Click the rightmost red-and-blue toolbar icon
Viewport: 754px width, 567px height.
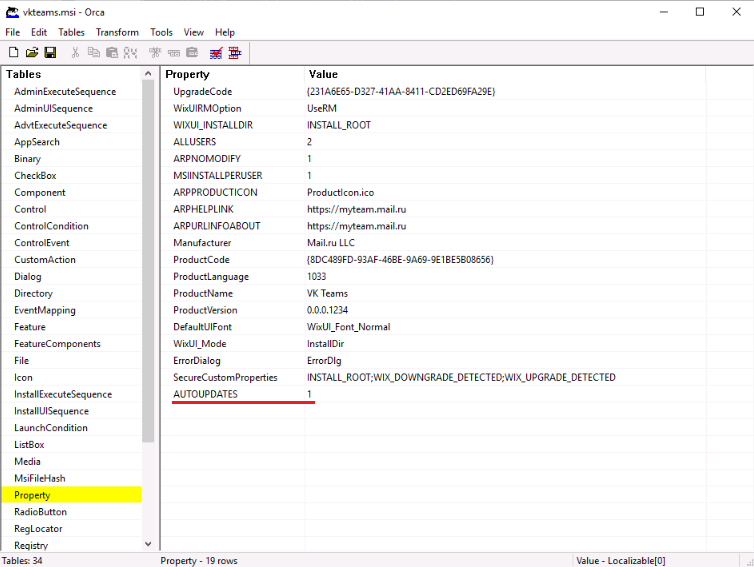234,52
